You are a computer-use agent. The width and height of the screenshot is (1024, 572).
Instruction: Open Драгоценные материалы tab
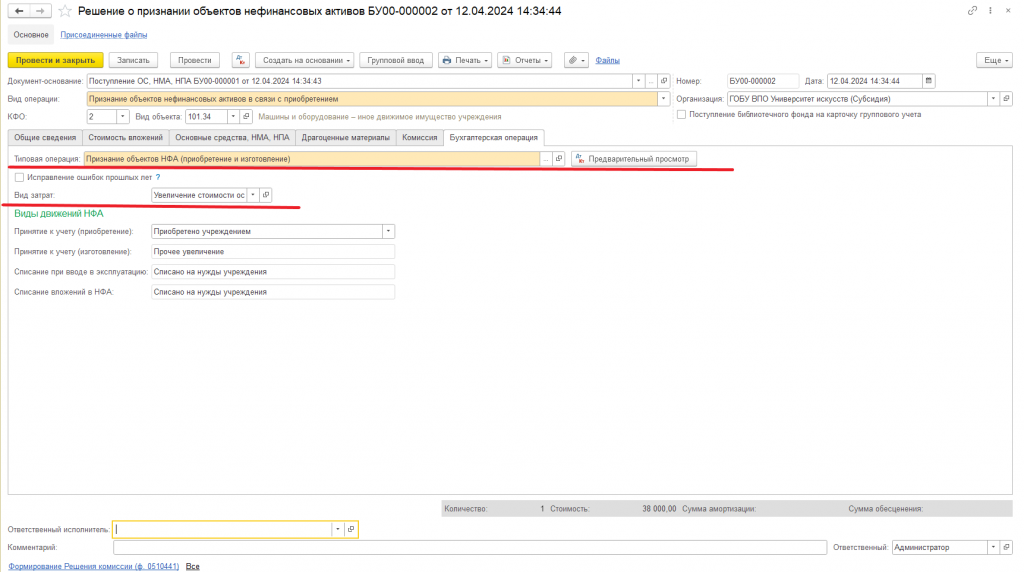tap(345, 138)
